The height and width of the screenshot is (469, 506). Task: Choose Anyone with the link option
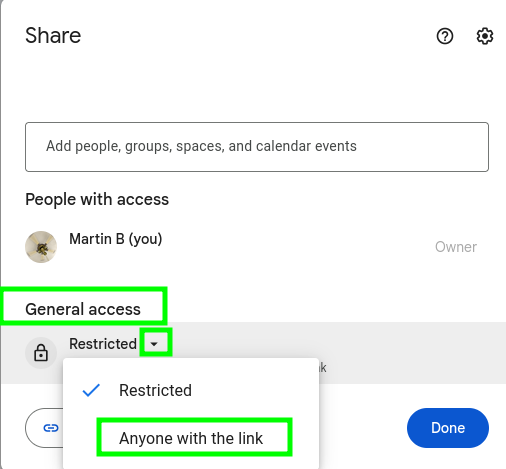[191, 438]
